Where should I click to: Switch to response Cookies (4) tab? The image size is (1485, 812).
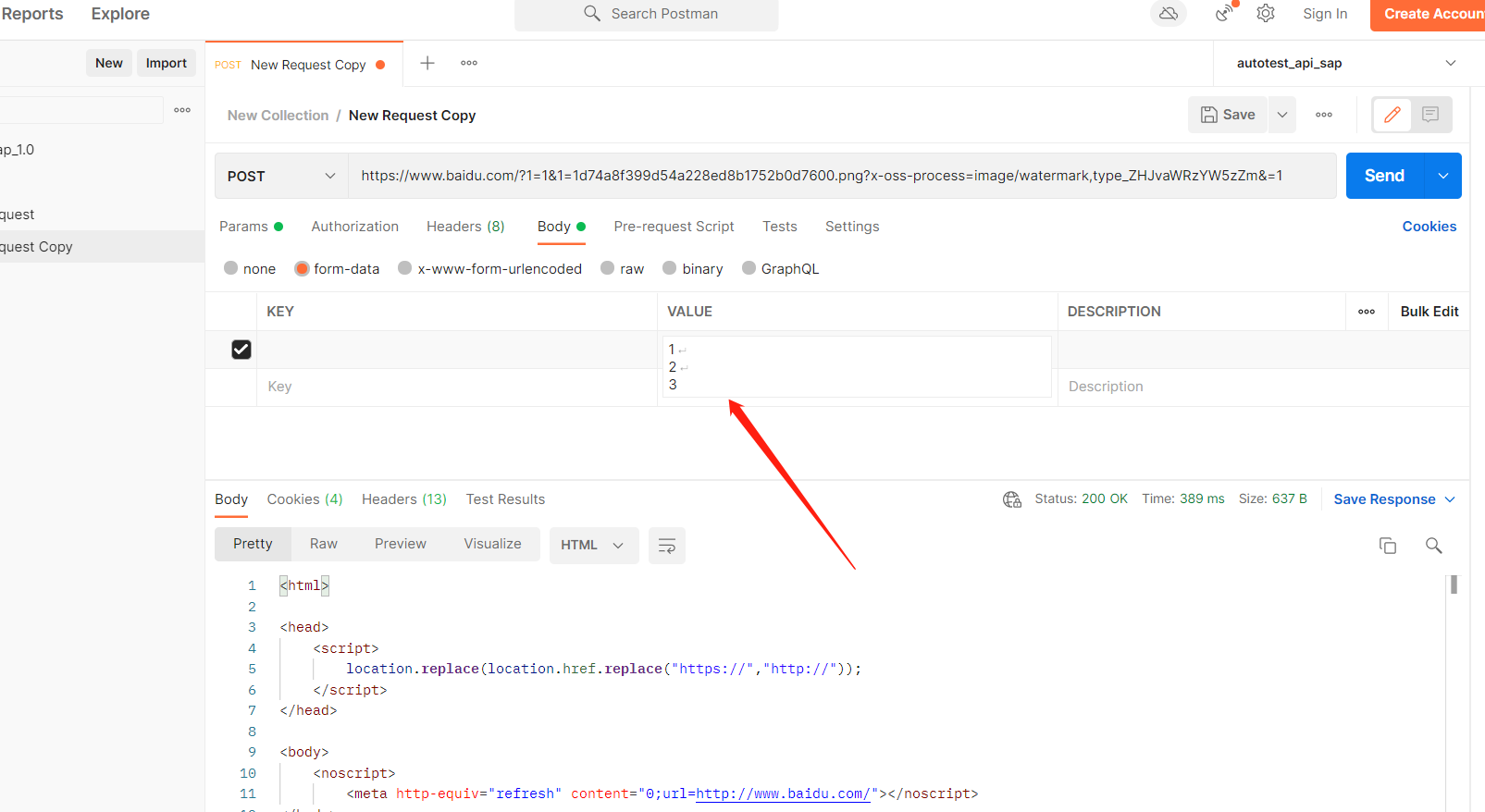(305, 499)
